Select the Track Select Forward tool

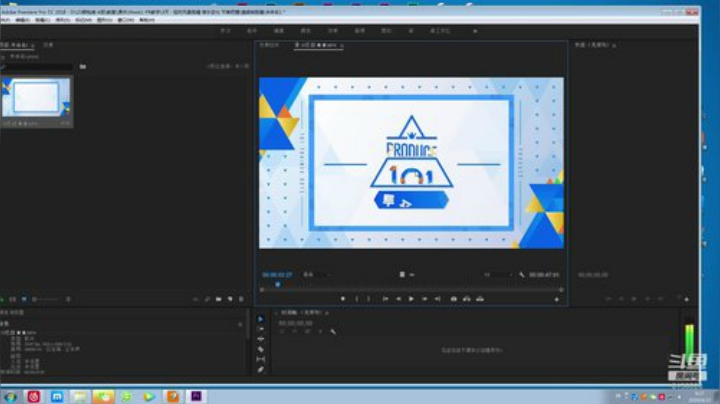261,329
